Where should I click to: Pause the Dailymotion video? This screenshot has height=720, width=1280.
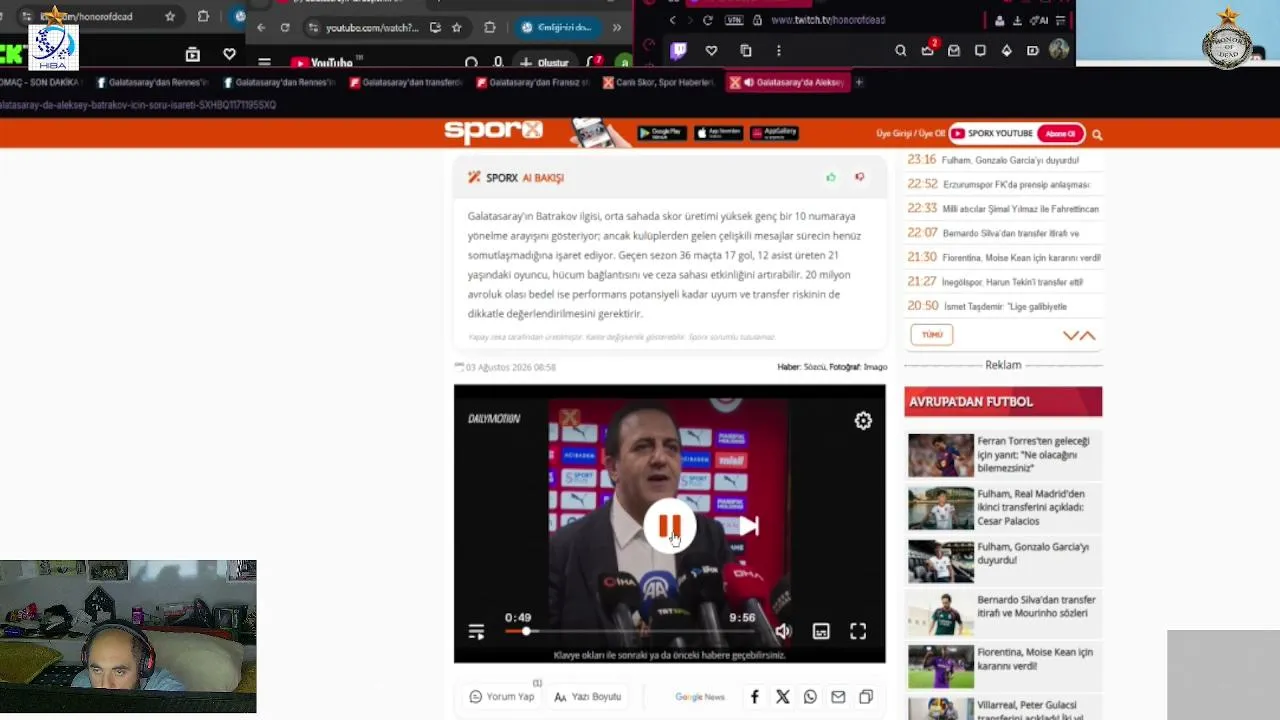click(670, 527)
